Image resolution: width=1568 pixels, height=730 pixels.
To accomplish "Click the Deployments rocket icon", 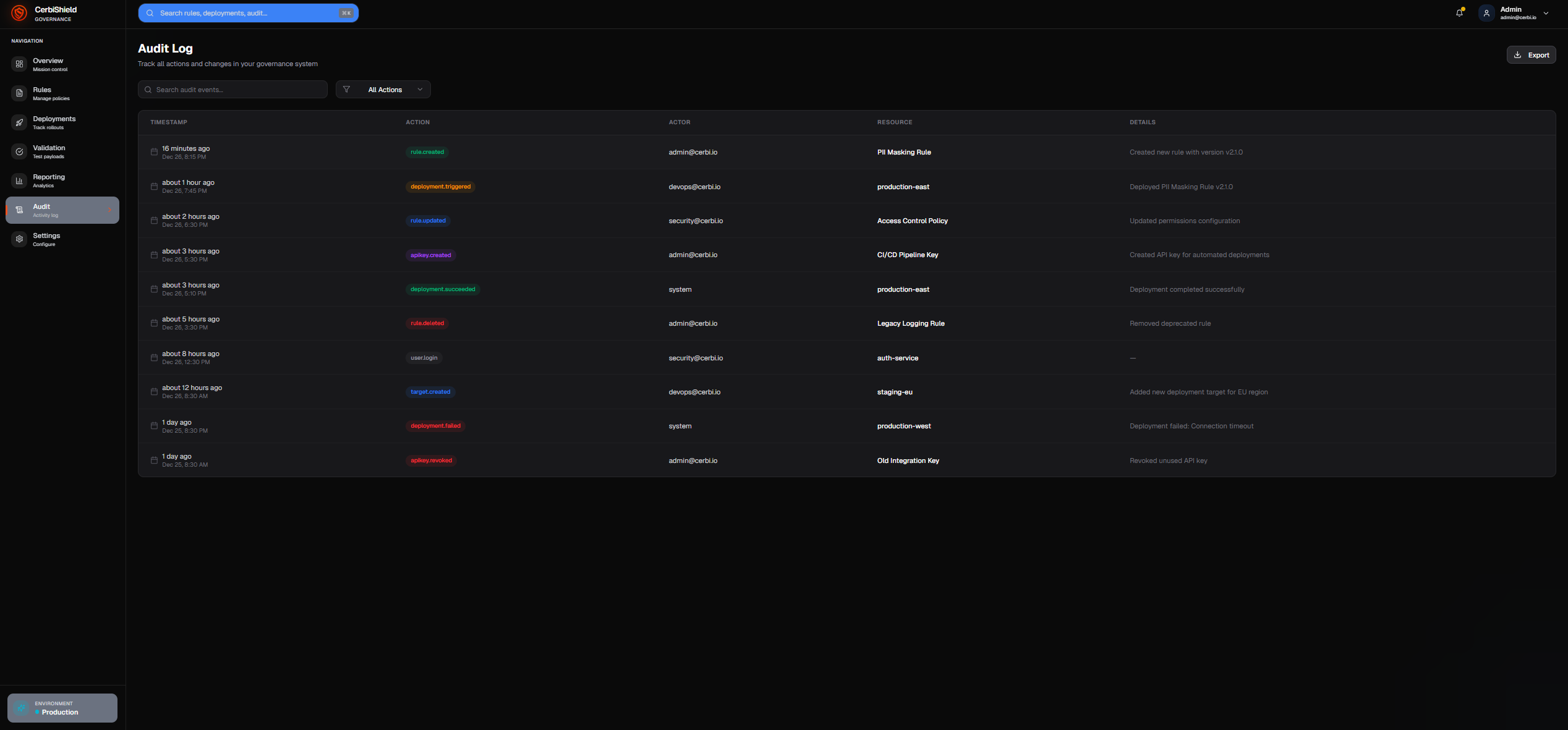I will [19, 122].
